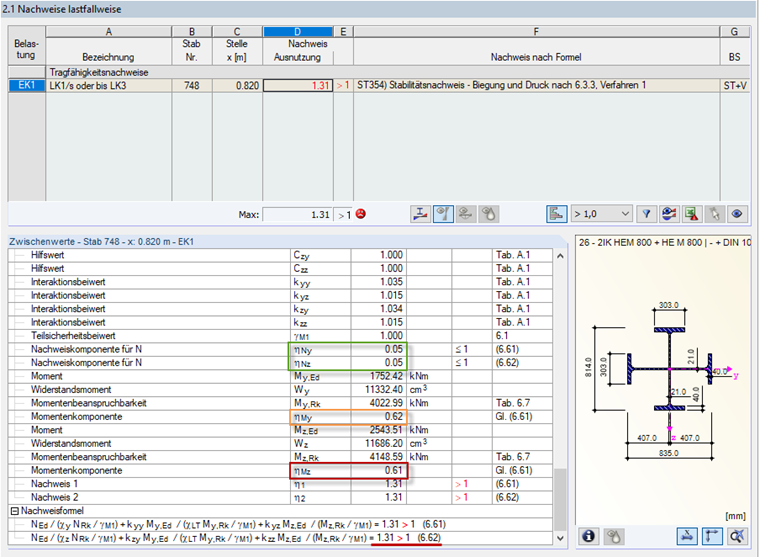This screenshot has width=760, height=557.
Task: Select the 'Widerstandsmoment' Wz row
Action: pyautogui.click(x=280, y=444)
